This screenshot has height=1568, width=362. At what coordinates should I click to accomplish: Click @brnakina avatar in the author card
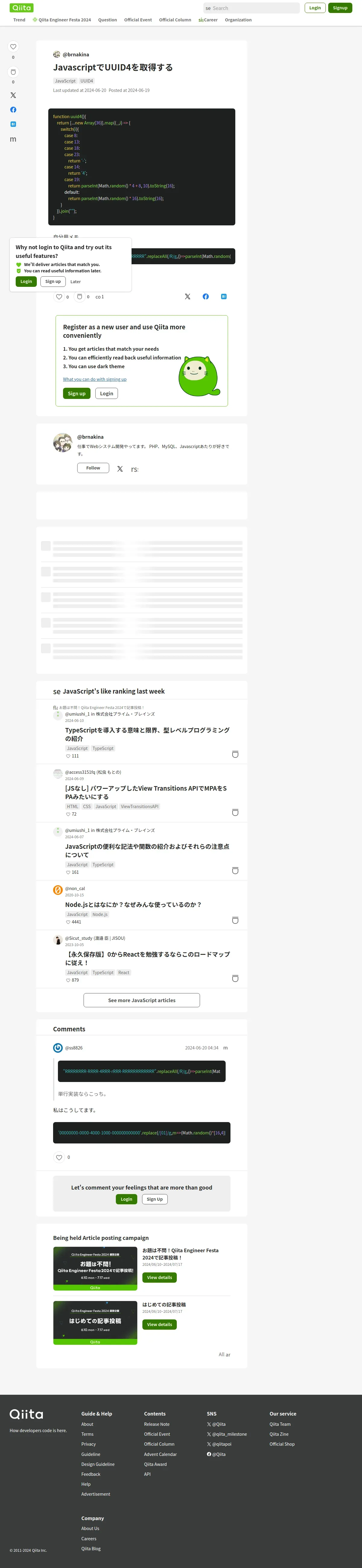click(x=63, y=443)
